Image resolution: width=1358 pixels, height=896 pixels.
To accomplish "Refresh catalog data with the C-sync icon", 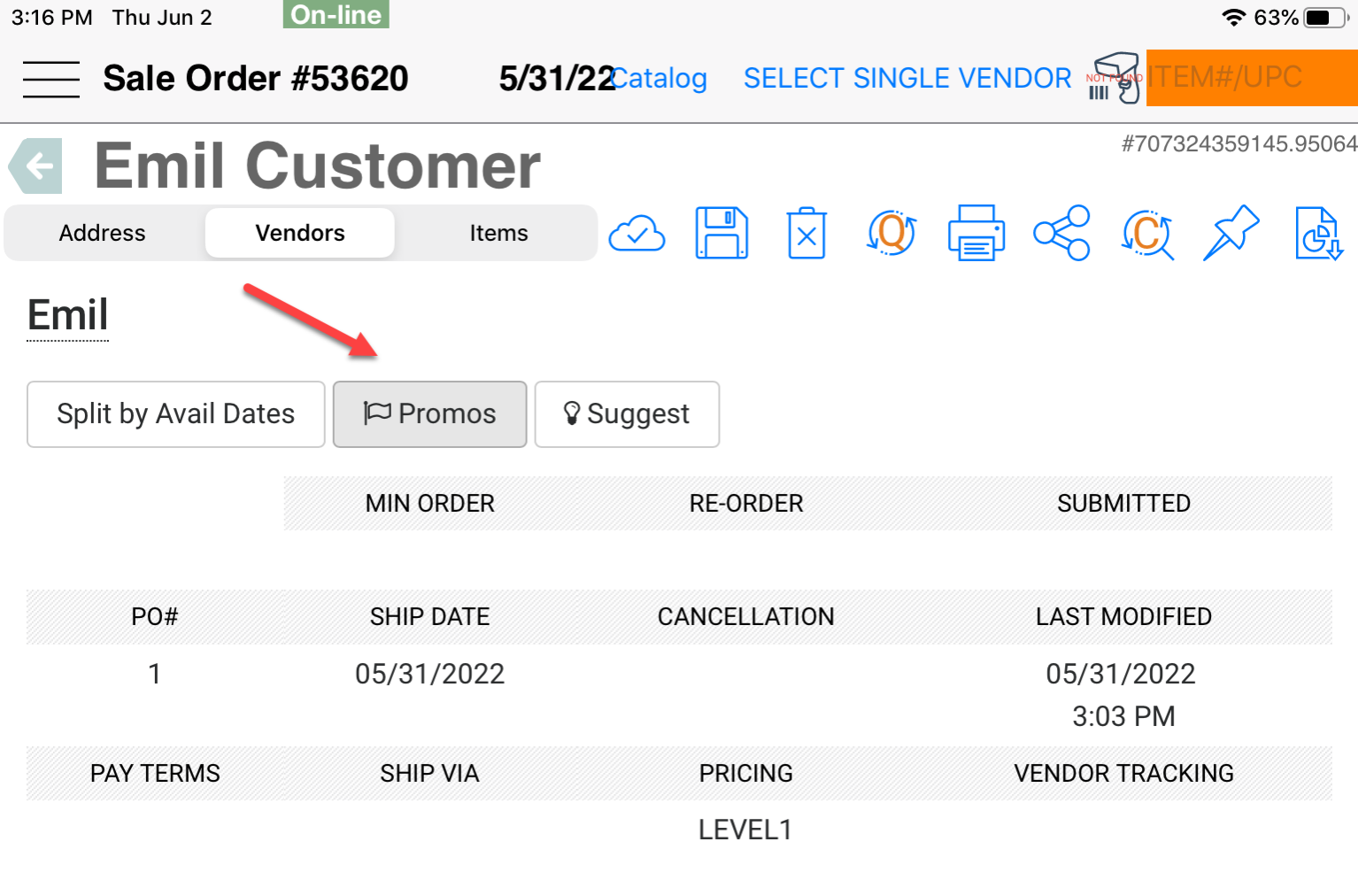I will coord(1146,233).
